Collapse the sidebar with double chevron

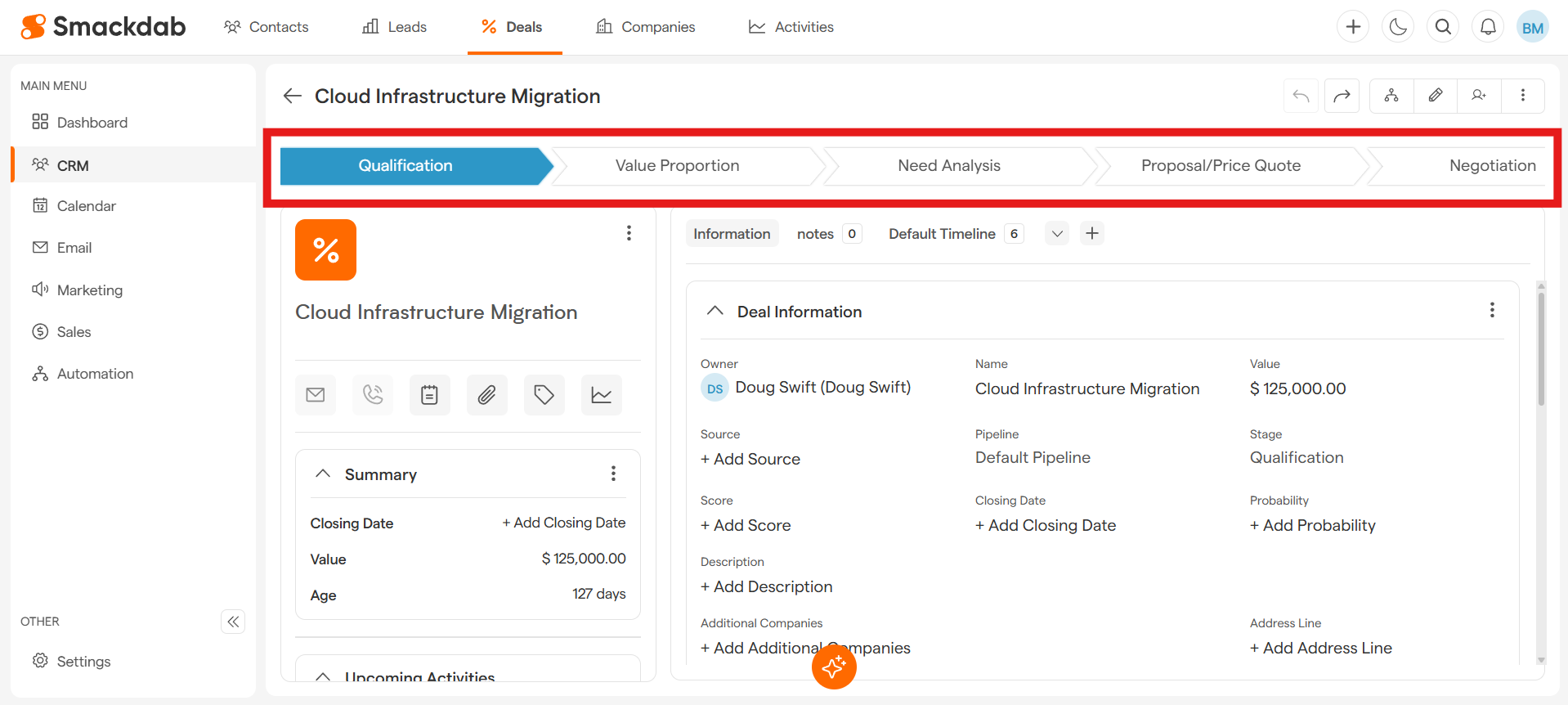pyautogui.click(x=233, y=622)
